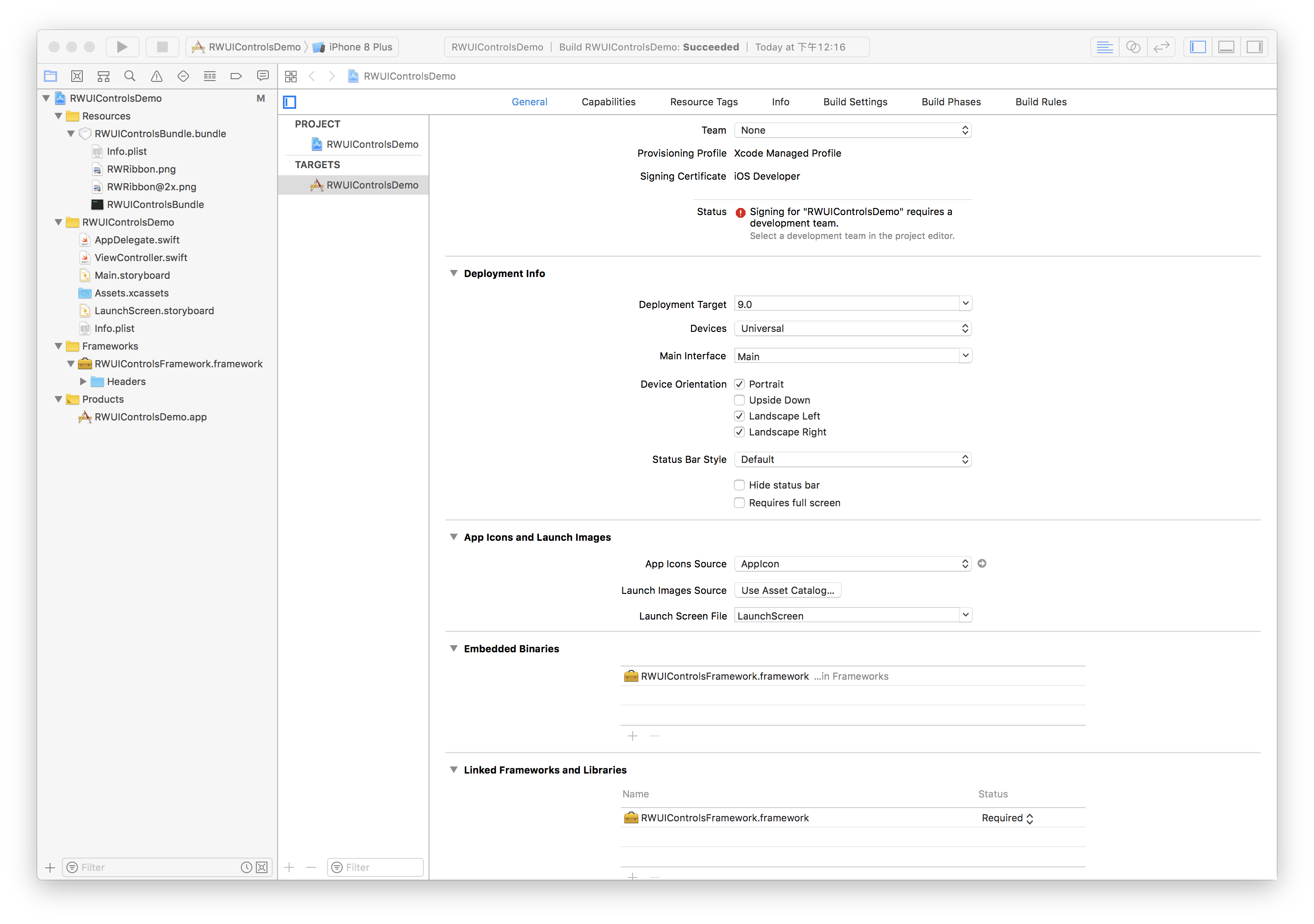This screenshot has height=924, width=1314.
Task: Check the Hide status bar option
Action: [739, 485]
